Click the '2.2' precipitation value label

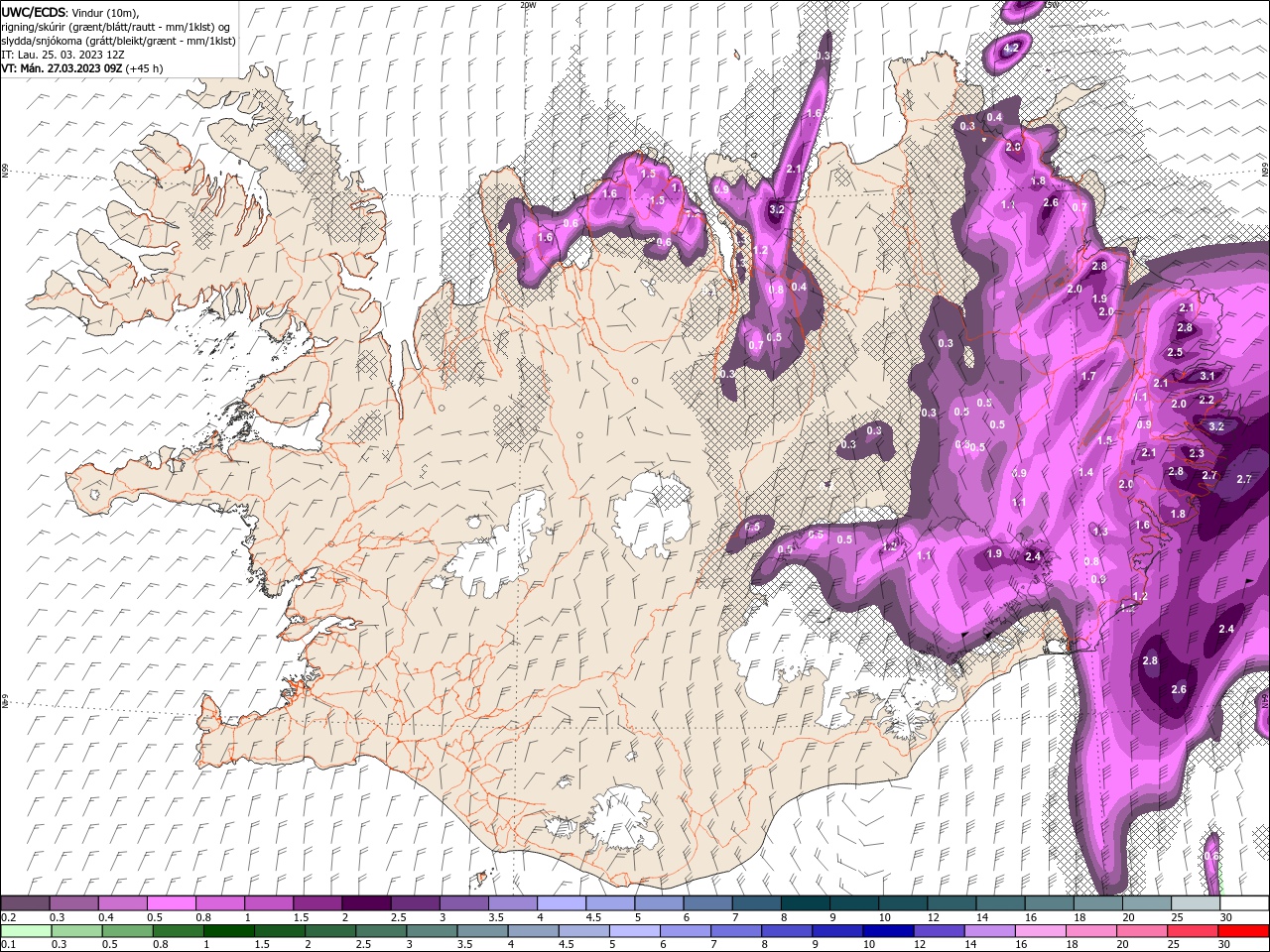1206,400
